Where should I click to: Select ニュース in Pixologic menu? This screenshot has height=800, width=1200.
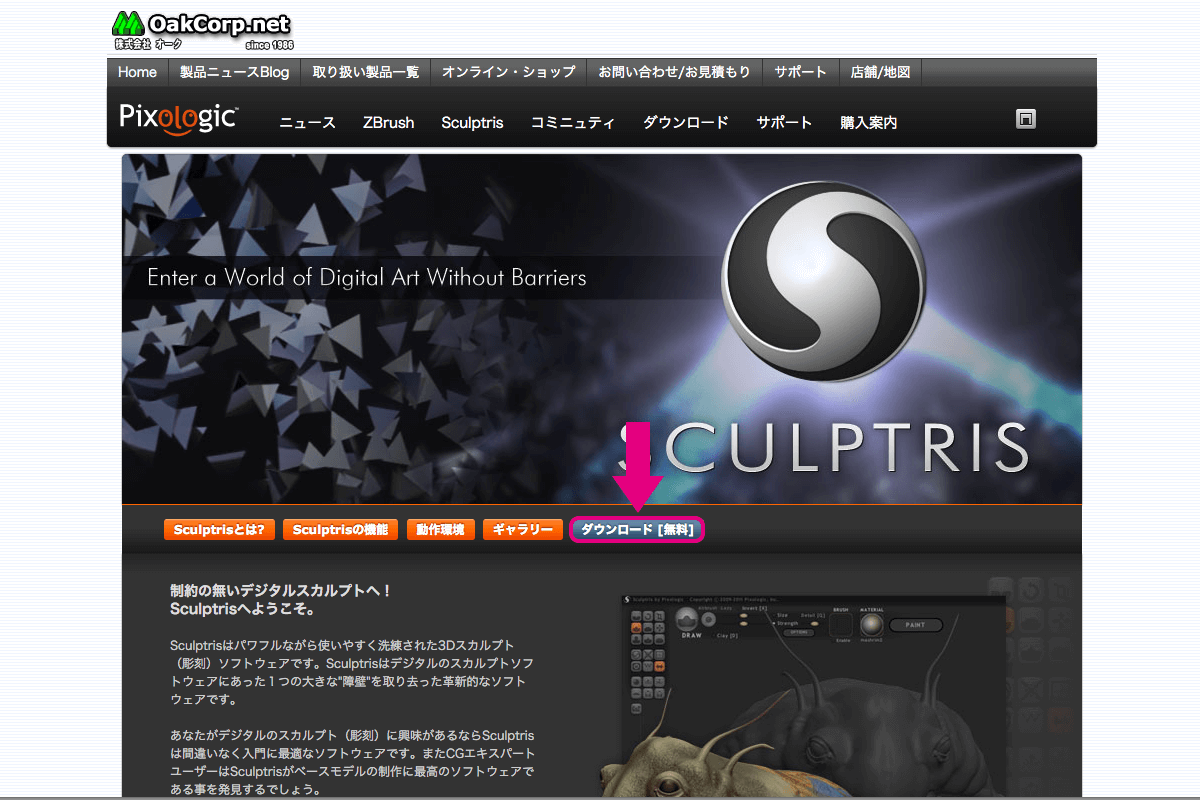307,123
